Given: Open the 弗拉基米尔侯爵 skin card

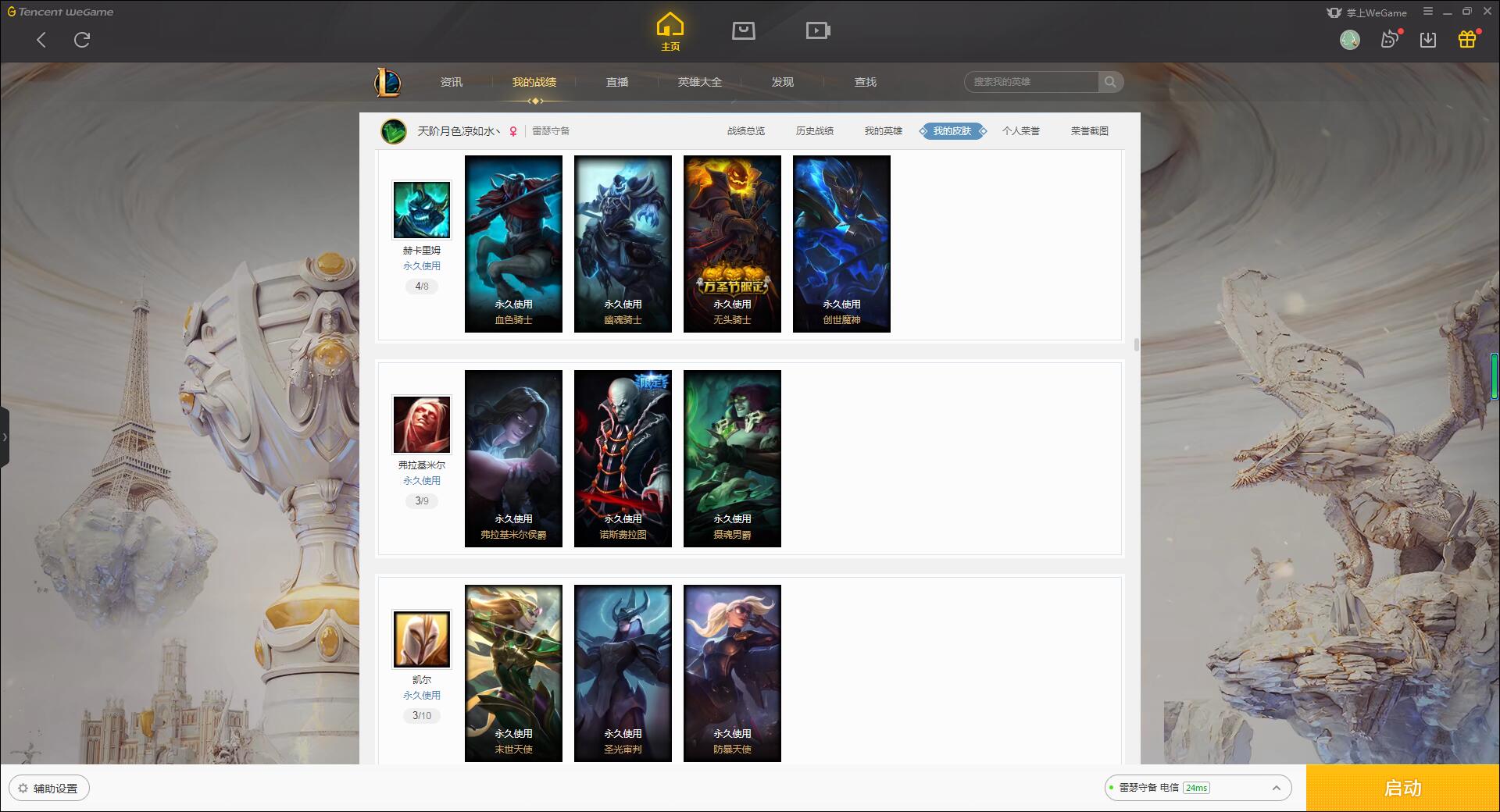Looking at the screenshot, I should click(513, 458).
